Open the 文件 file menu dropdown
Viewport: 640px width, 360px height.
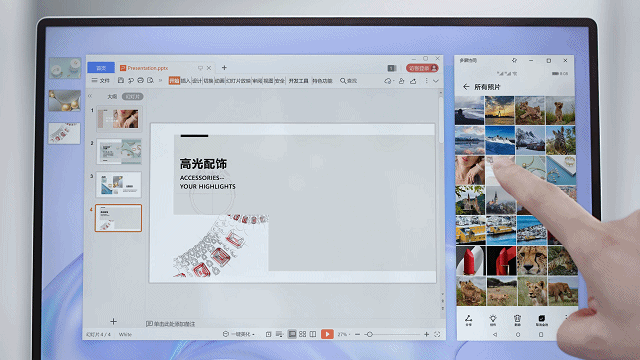point(101,81)
